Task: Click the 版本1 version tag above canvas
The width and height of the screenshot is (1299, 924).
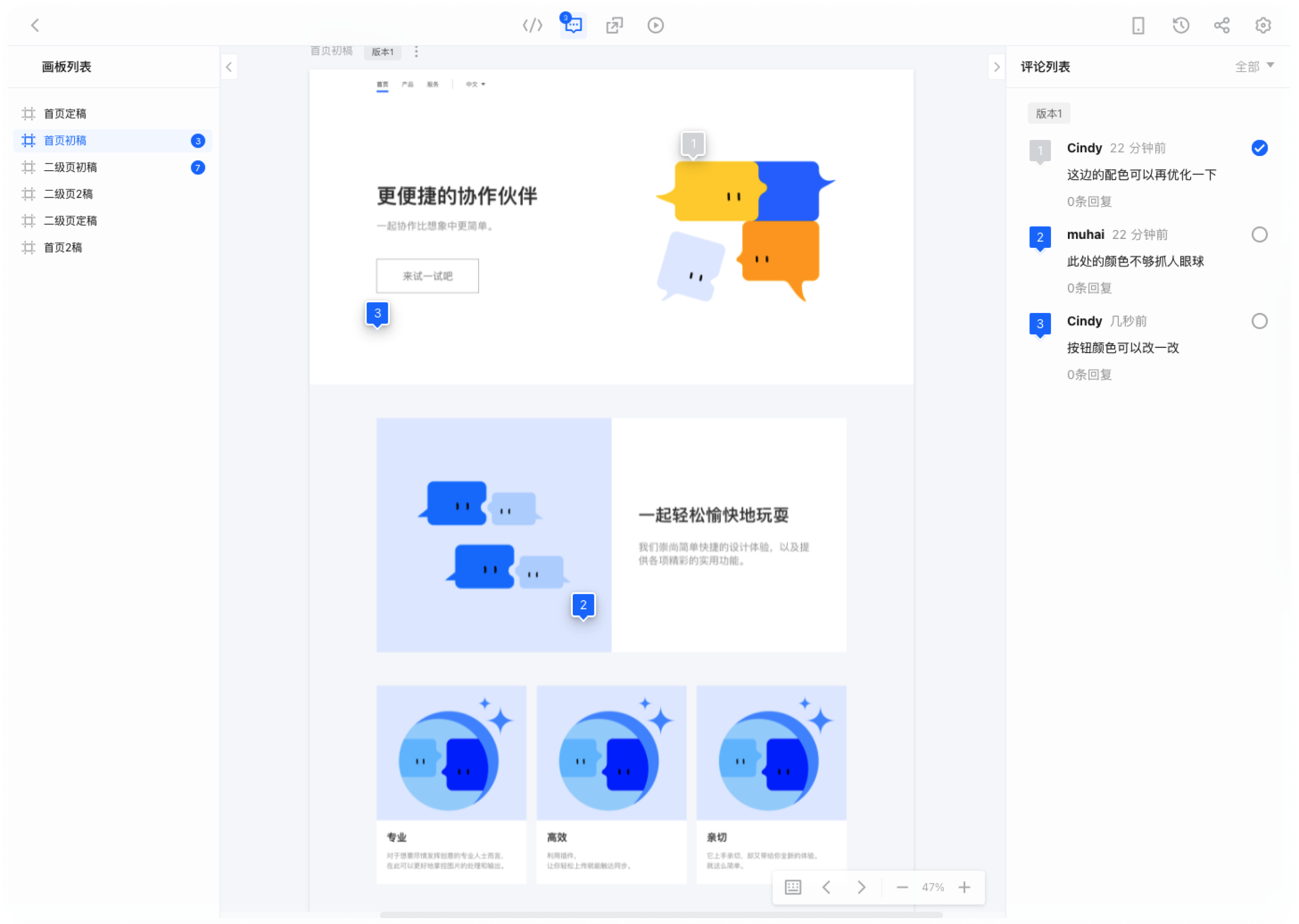Action: 382,52
